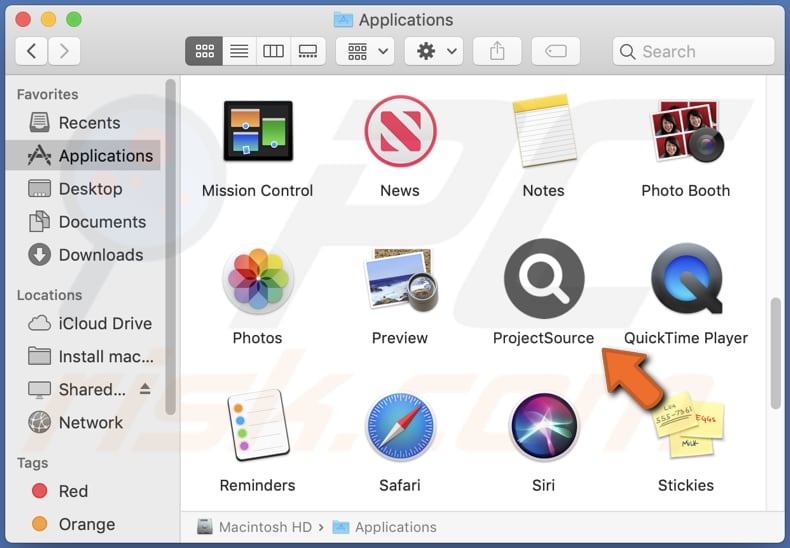The width and height of the screenshot is (790, 548).
Task: Click the sidebar scrollbar
Action: [170, 247]
